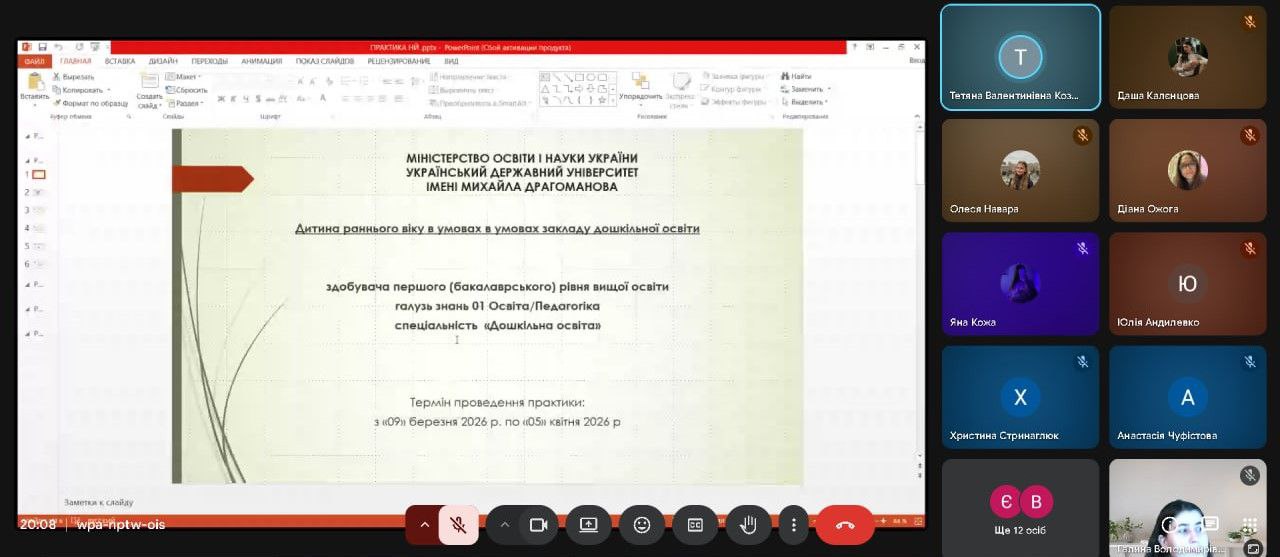Toggle the camera on or off
This screenshot has height=557, width=1280.
coord(538,525)
